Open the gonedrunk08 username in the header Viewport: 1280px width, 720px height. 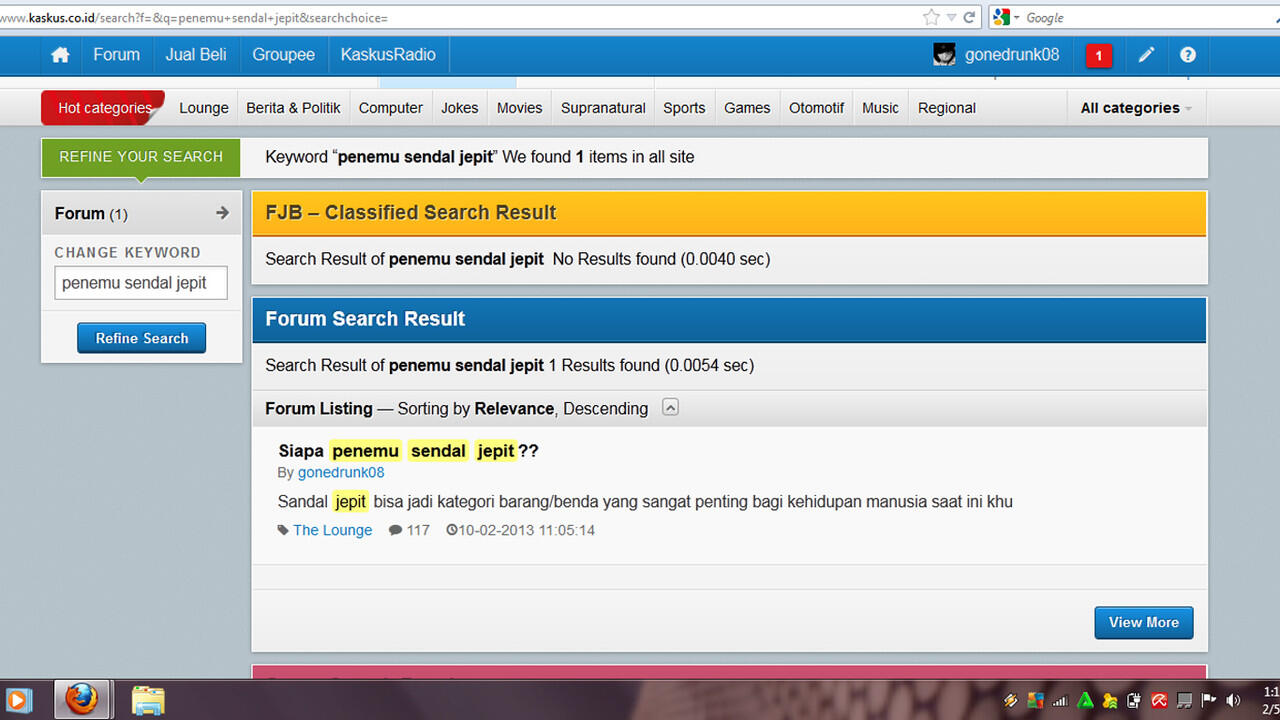pyautogui.click(x=1012, y=55)
